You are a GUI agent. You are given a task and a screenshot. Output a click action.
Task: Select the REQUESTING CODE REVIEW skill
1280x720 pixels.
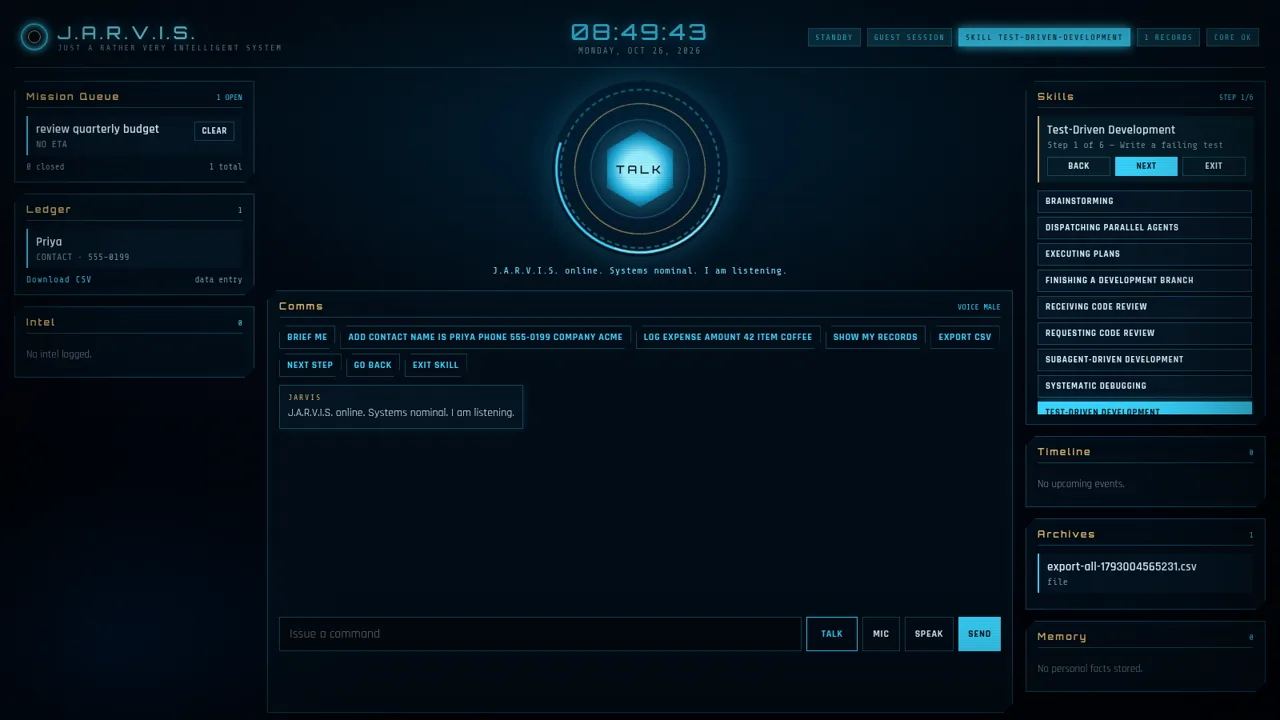1145,333
